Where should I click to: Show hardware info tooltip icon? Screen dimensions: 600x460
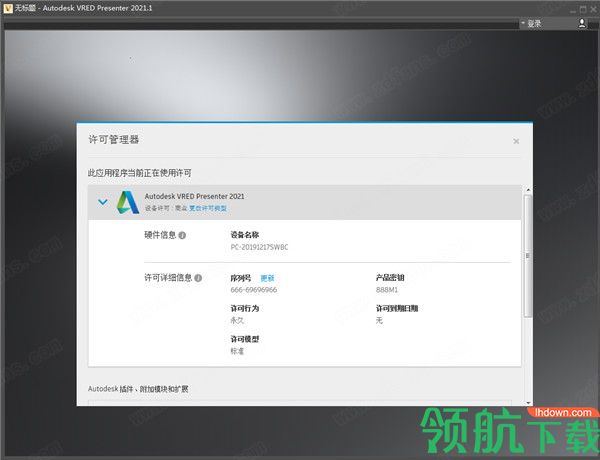183,235
